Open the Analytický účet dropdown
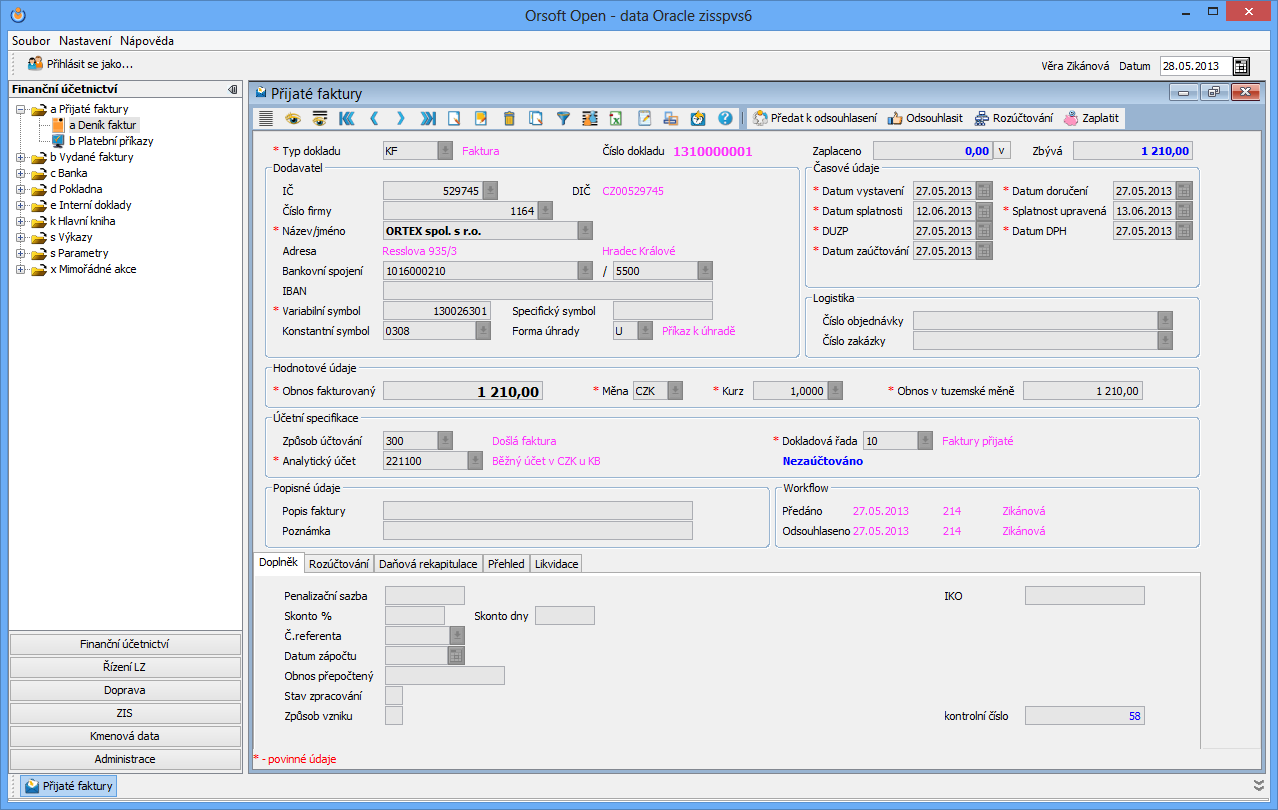Viewport: 1278px width, 810px height. tap(476, 461)
